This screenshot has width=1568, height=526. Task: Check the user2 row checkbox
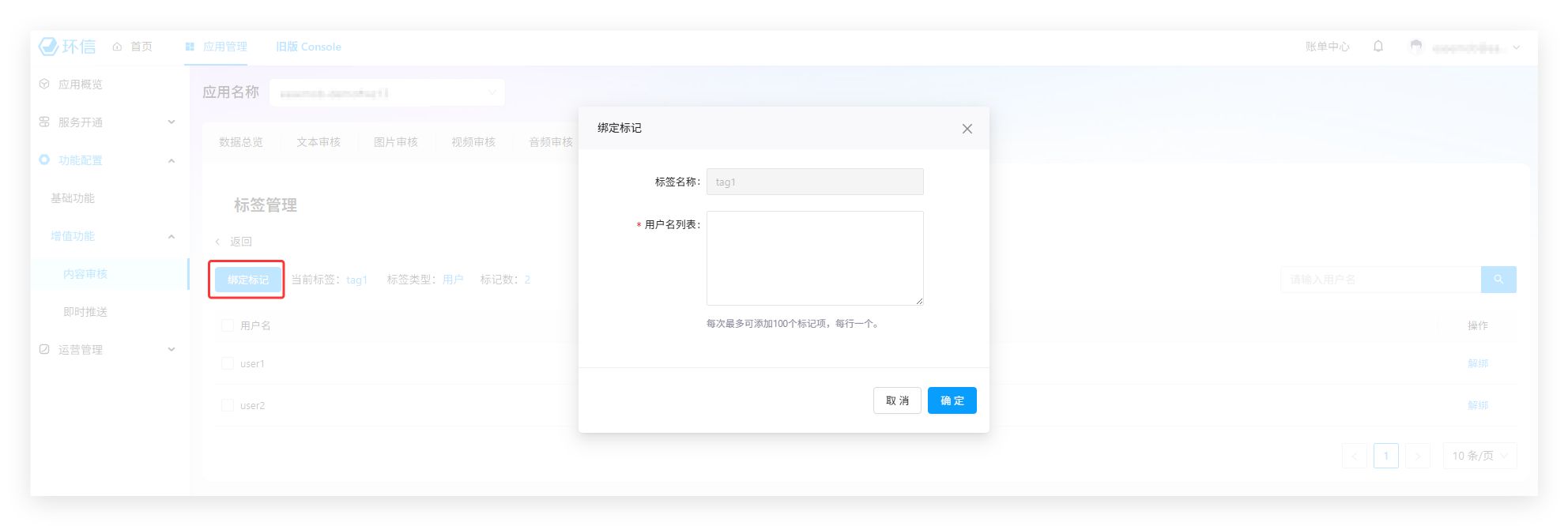pos(228,405)
